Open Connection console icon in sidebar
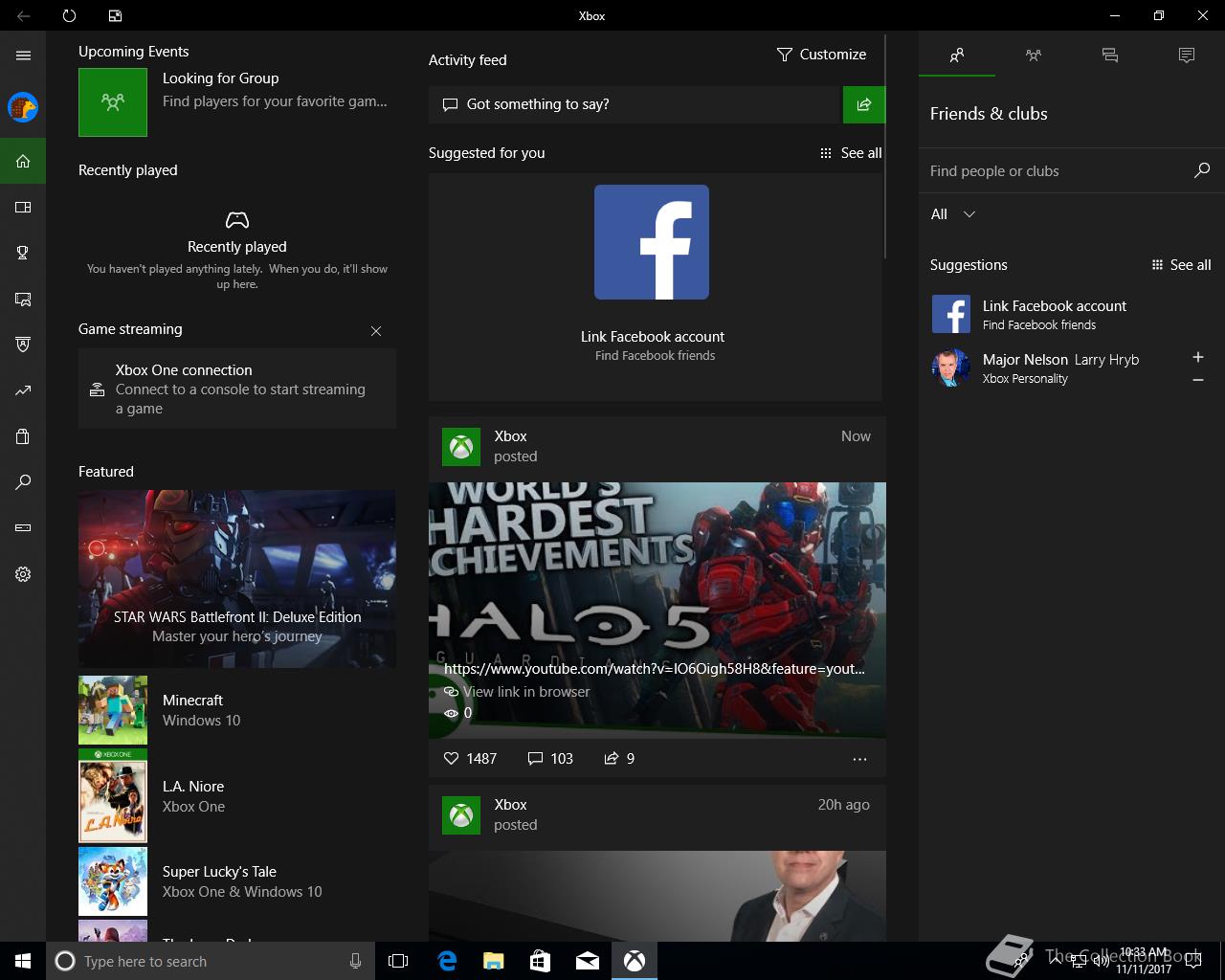1225x980 pixels. coord(23,528)
